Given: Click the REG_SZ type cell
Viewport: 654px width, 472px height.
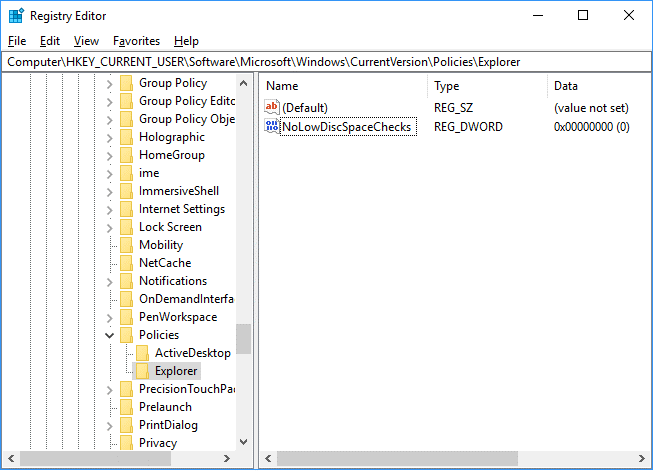Looking at the screenshot, I should (x=453, y=108).
